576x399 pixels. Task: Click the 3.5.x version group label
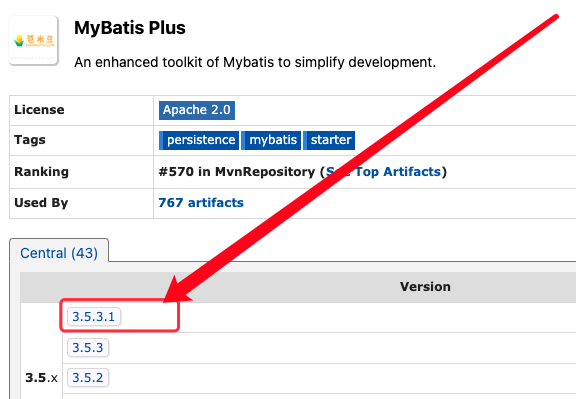pos(42,378)
